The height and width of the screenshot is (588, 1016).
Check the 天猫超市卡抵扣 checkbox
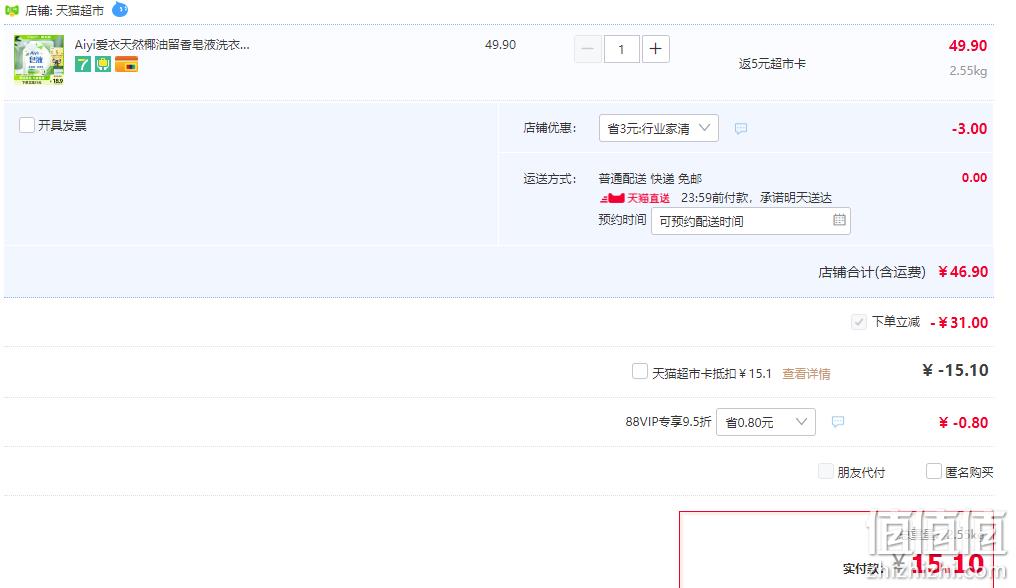click(x=640, y=371)
